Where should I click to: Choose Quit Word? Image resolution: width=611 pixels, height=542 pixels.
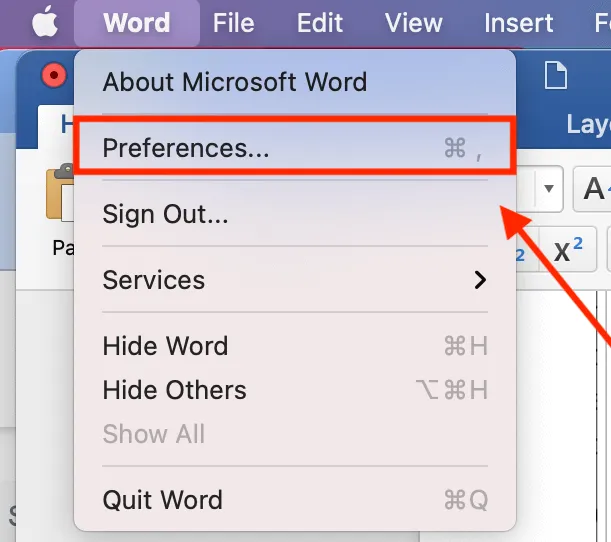pyautogui.click(x=295, y=500)
